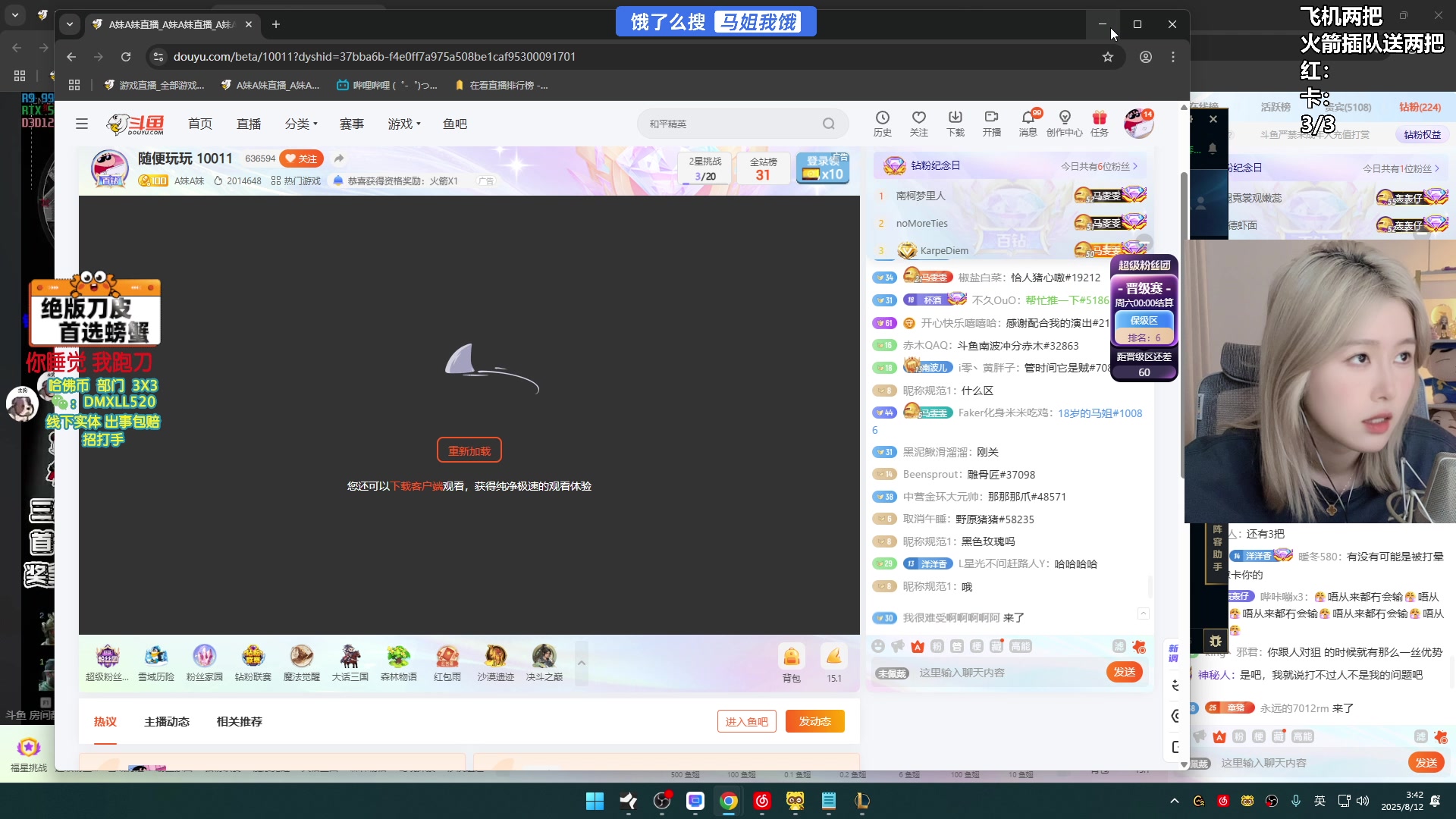1456x819 pixels.
Task: Open the 开播 start-broadcast icon
Action: click(x=992, y=124)
